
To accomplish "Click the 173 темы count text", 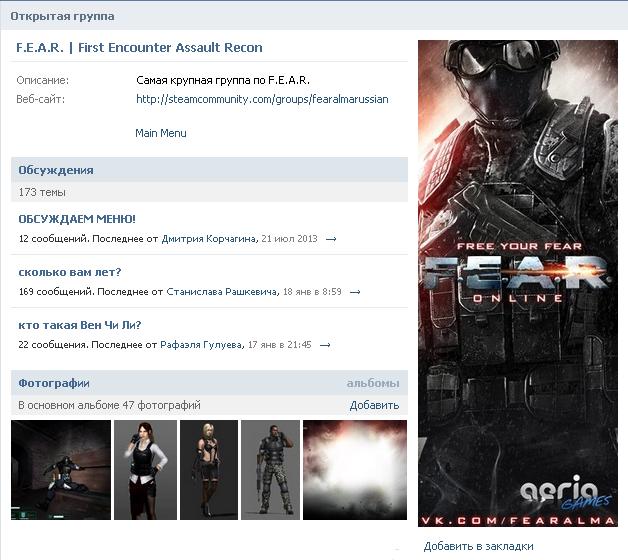I will 42,192.
